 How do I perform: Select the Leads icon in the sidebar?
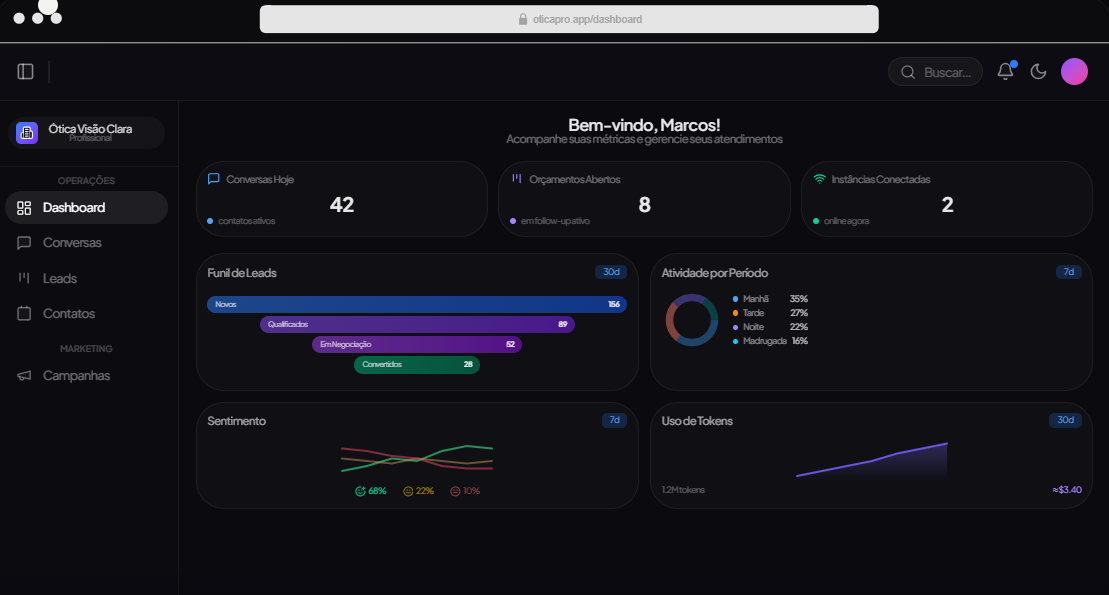(x=24, y=278)
